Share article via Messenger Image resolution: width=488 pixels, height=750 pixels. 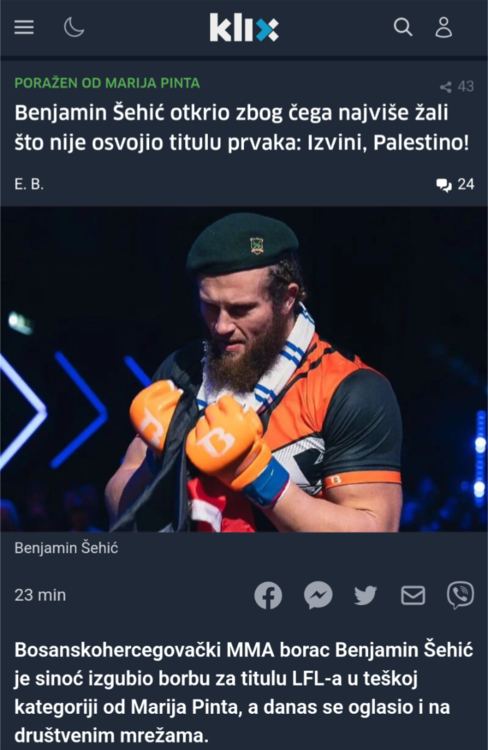318,596
